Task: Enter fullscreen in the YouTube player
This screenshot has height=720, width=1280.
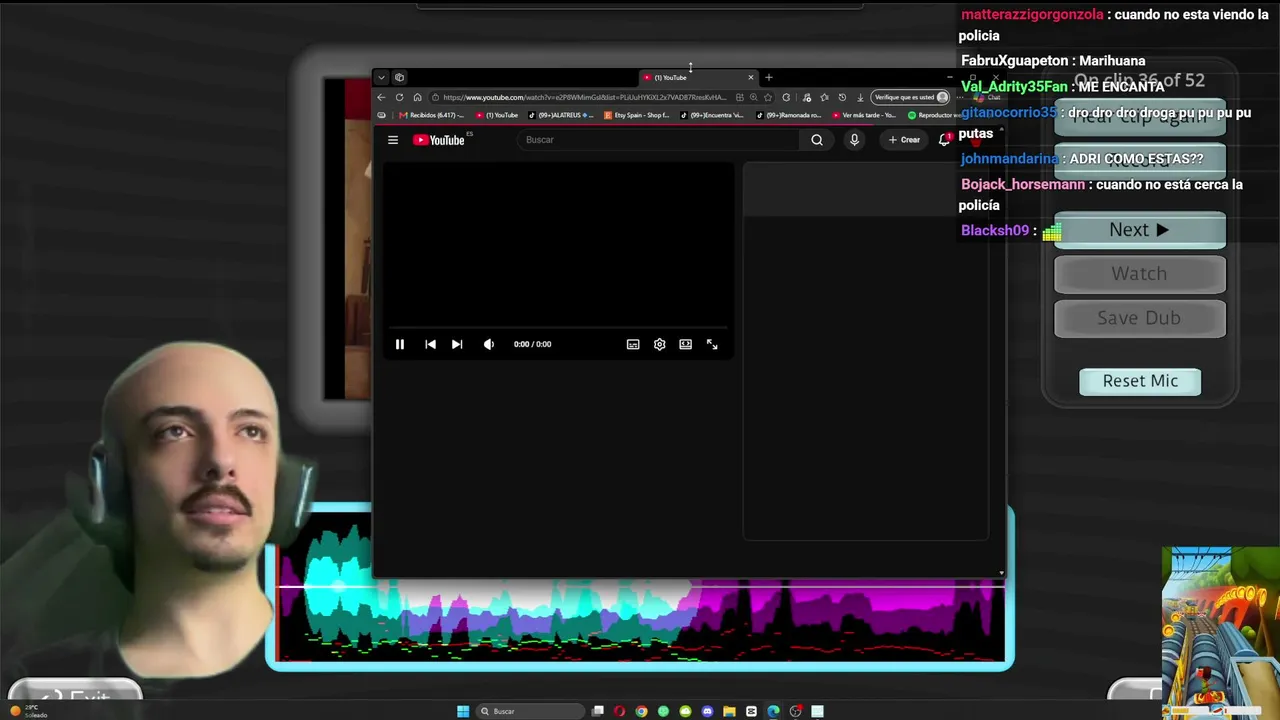Action: click(712, 344)
